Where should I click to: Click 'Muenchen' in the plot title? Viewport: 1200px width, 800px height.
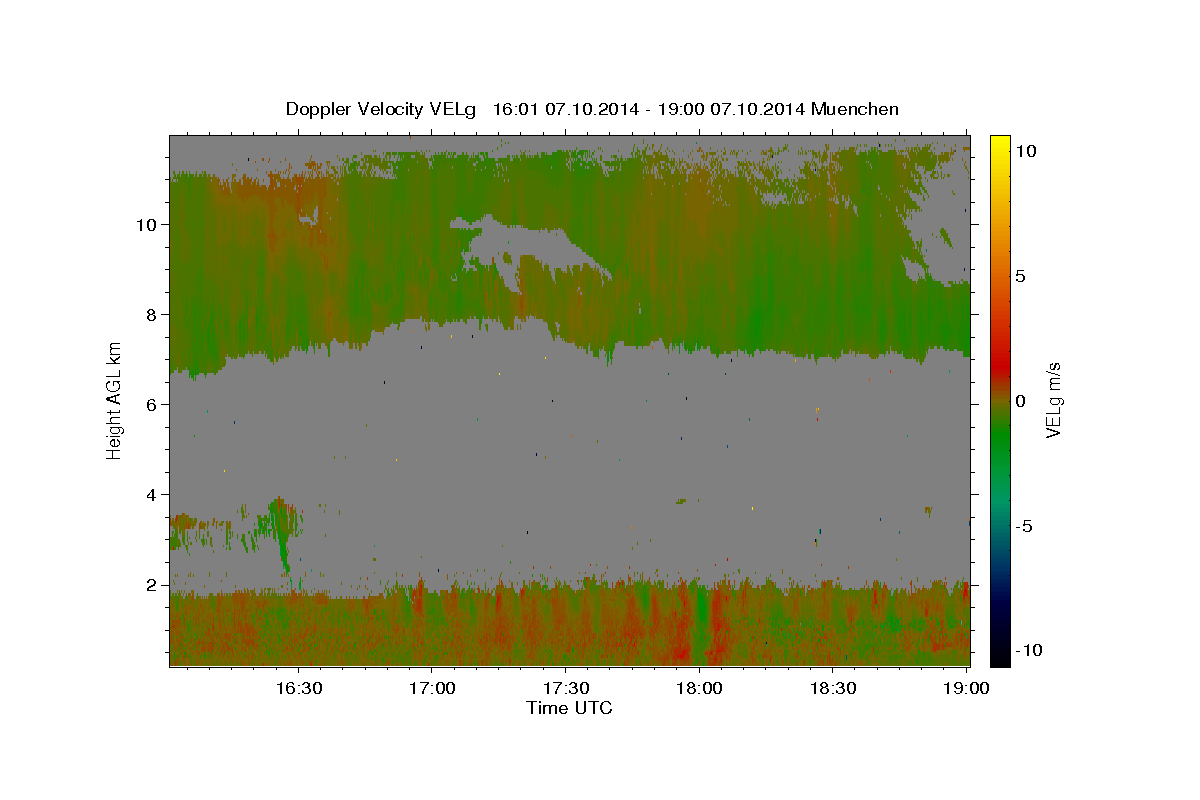coord(855,109)
